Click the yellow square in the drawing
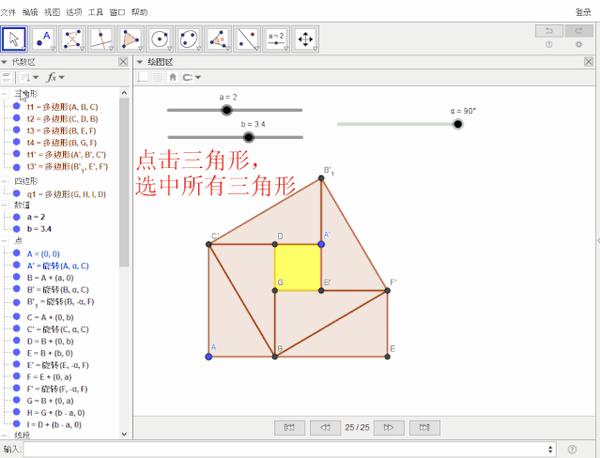600x458 pixels. pos(298,267)
